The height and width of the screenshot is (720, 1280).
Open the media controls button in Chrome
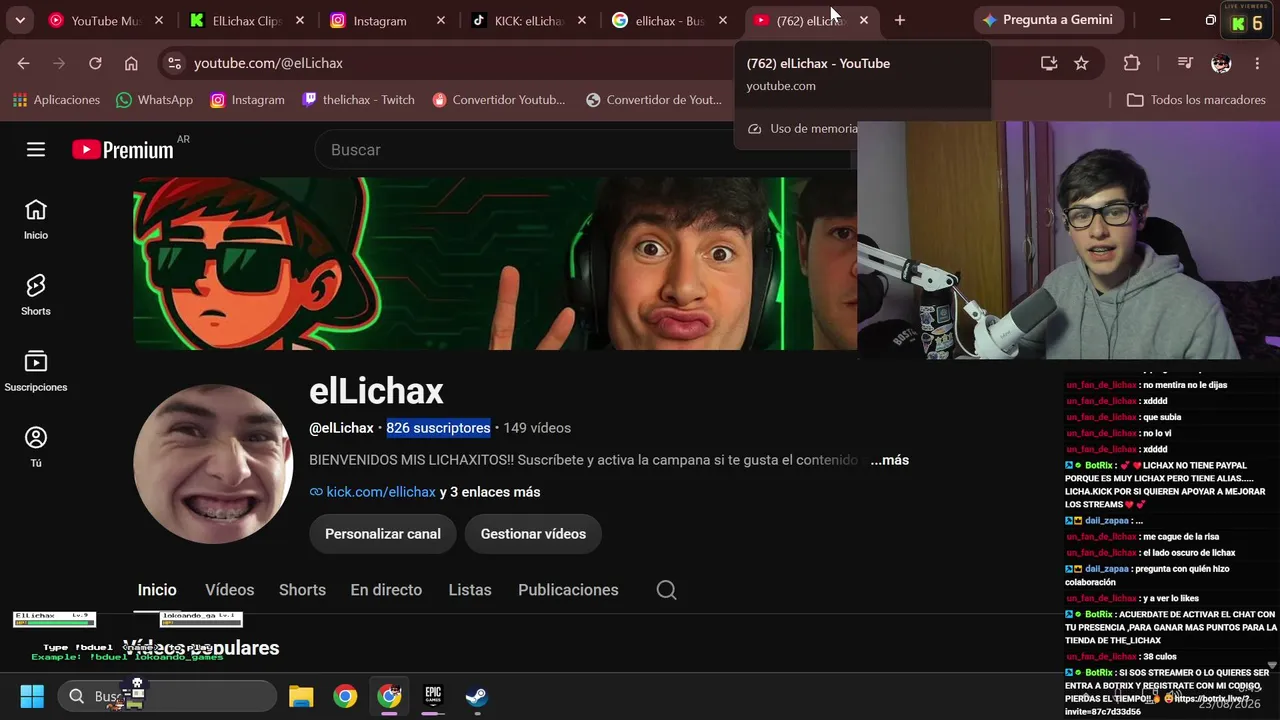click(x=1185, y=63)
